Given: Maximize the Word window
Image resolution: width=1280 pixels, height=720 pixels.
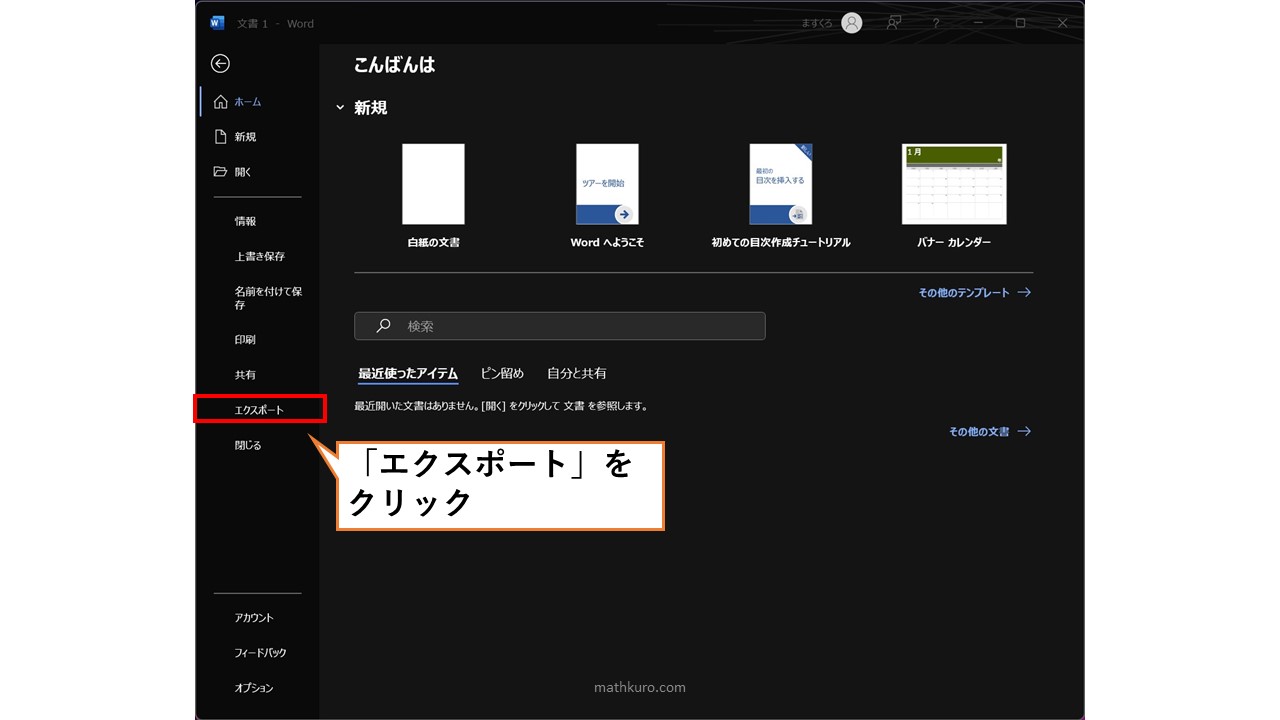Looking at the screenshot, I should coord(1020,23).
